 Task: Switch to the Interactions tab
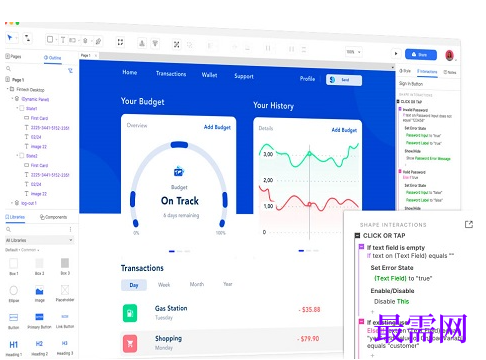tap(427, 72)
